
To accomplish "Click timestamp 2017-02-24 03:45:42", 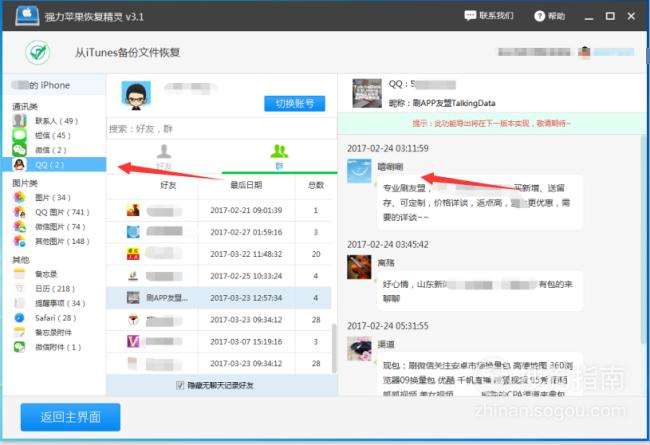I will click(x=388, y=245).
